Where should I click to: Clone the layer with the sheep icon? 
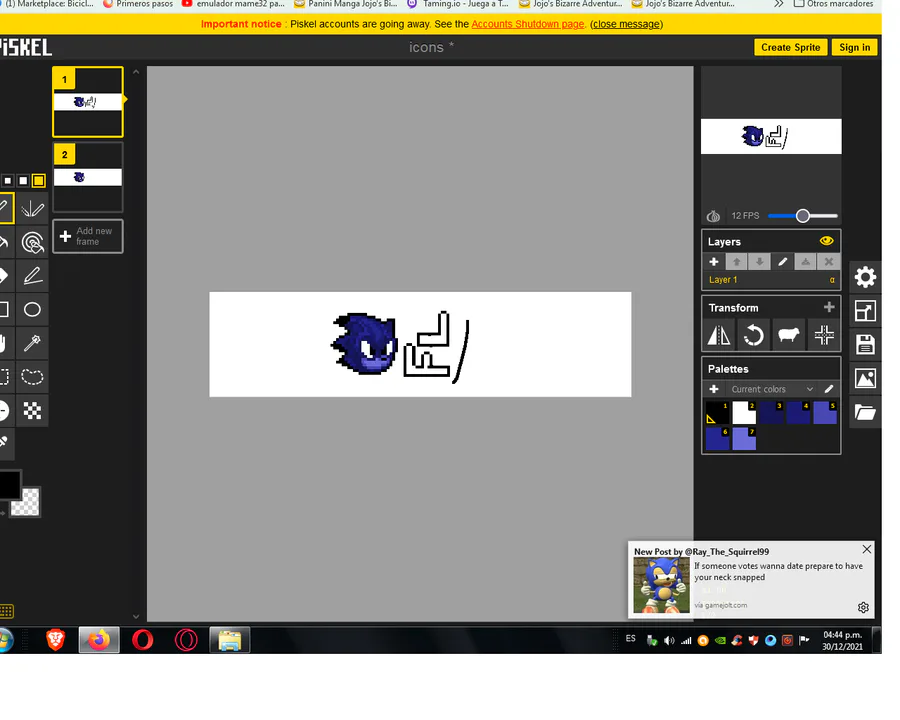click(789, 335)
